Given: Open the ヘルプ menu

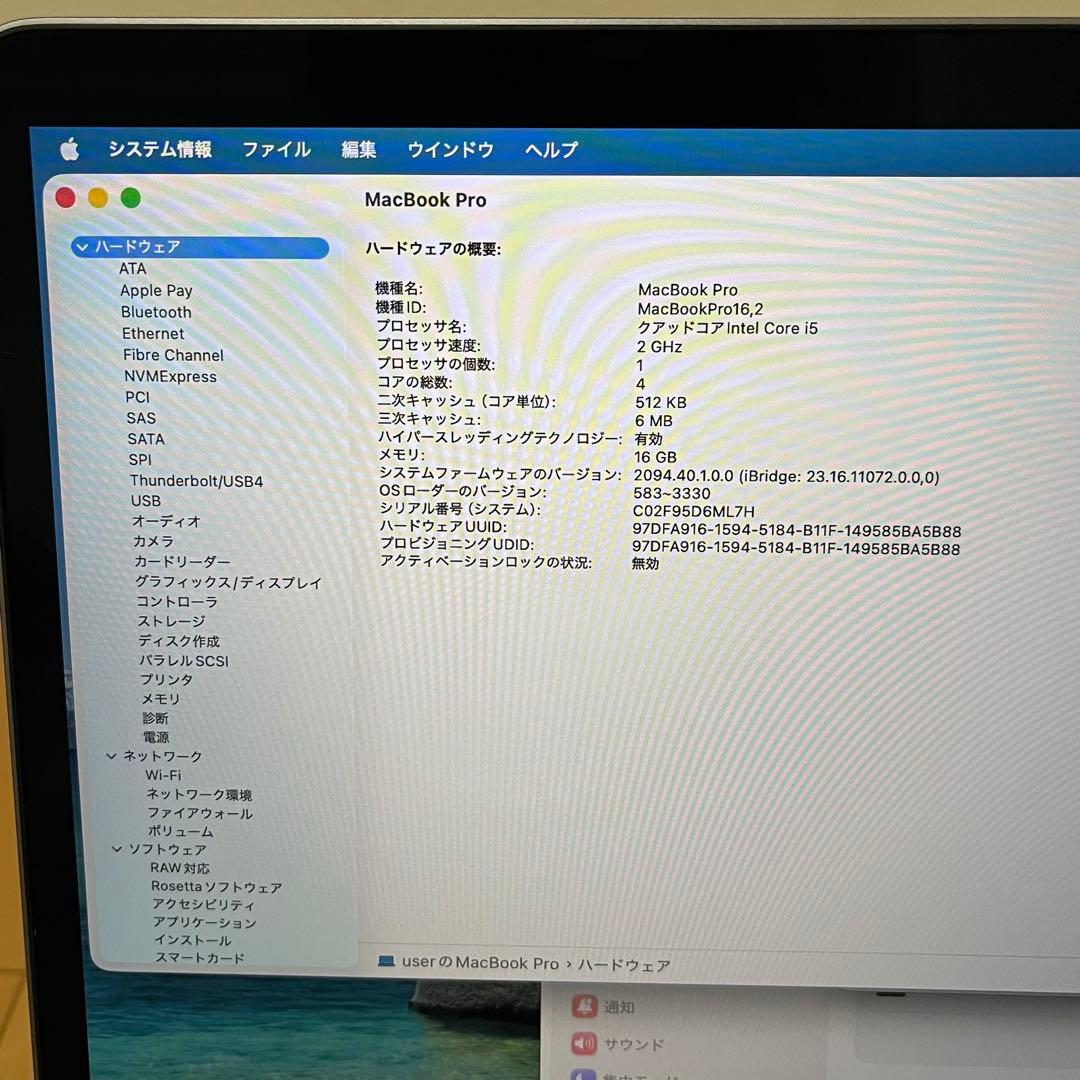Looking at the screenshot, I should (x=551, y=149).
